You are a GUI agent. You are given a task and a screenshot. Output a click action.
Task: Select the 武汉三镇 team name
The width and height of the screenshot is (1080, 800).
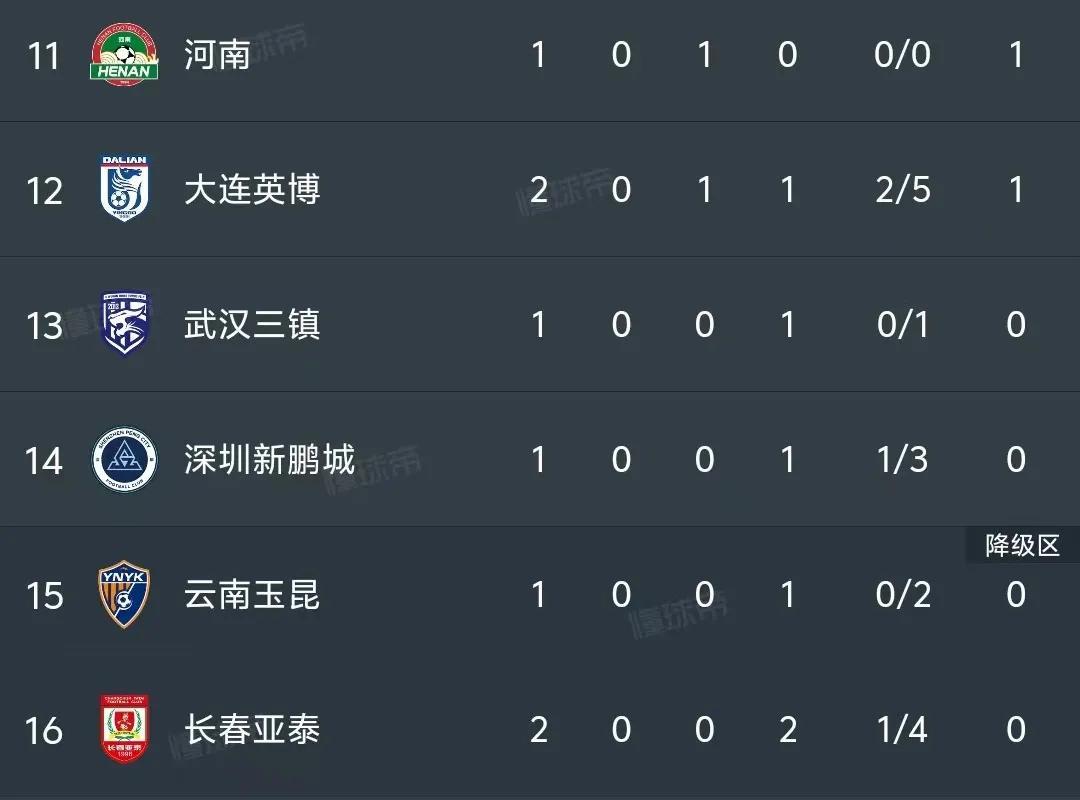click(251, 325)
